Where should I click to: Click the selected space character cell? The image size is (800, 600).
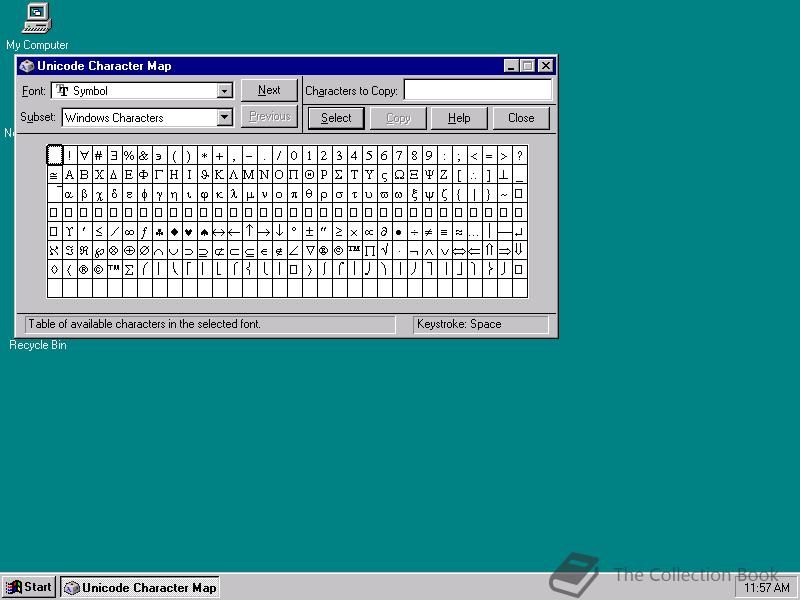pos(54,156)
